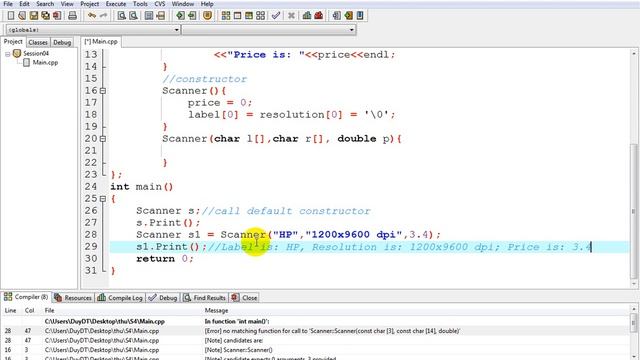640x360 pixels.
Task: Click the Save All toolbar icon
Action: tap(45, 16)
